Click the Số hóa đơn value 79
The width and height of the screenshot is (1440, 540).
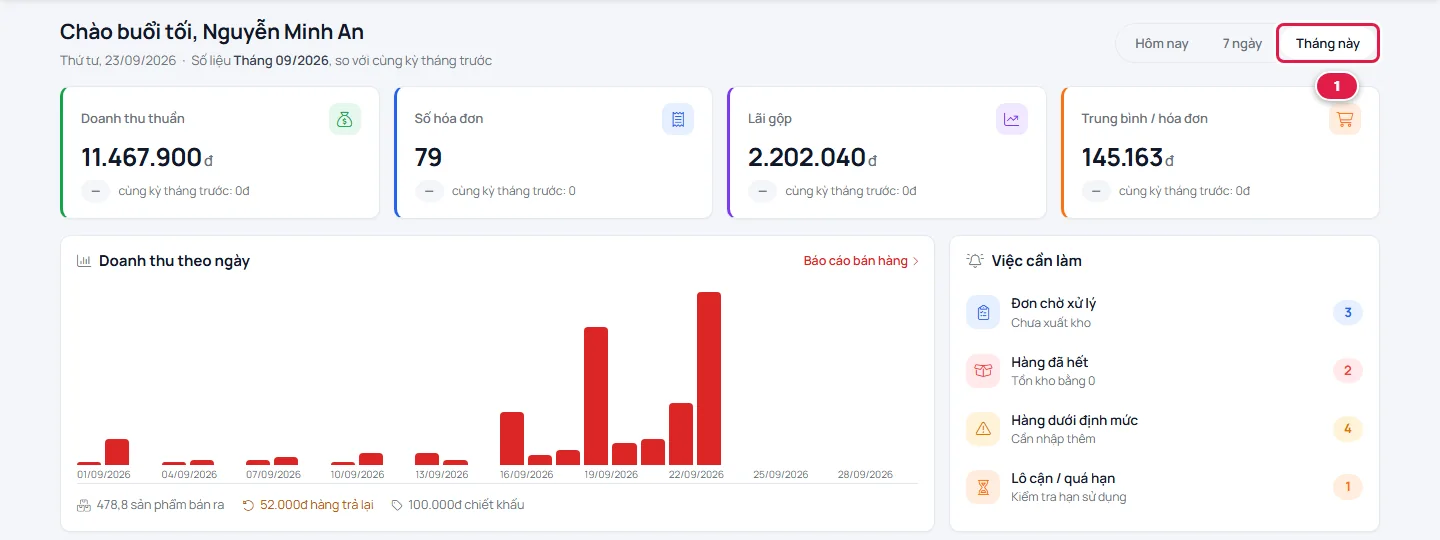428,157
